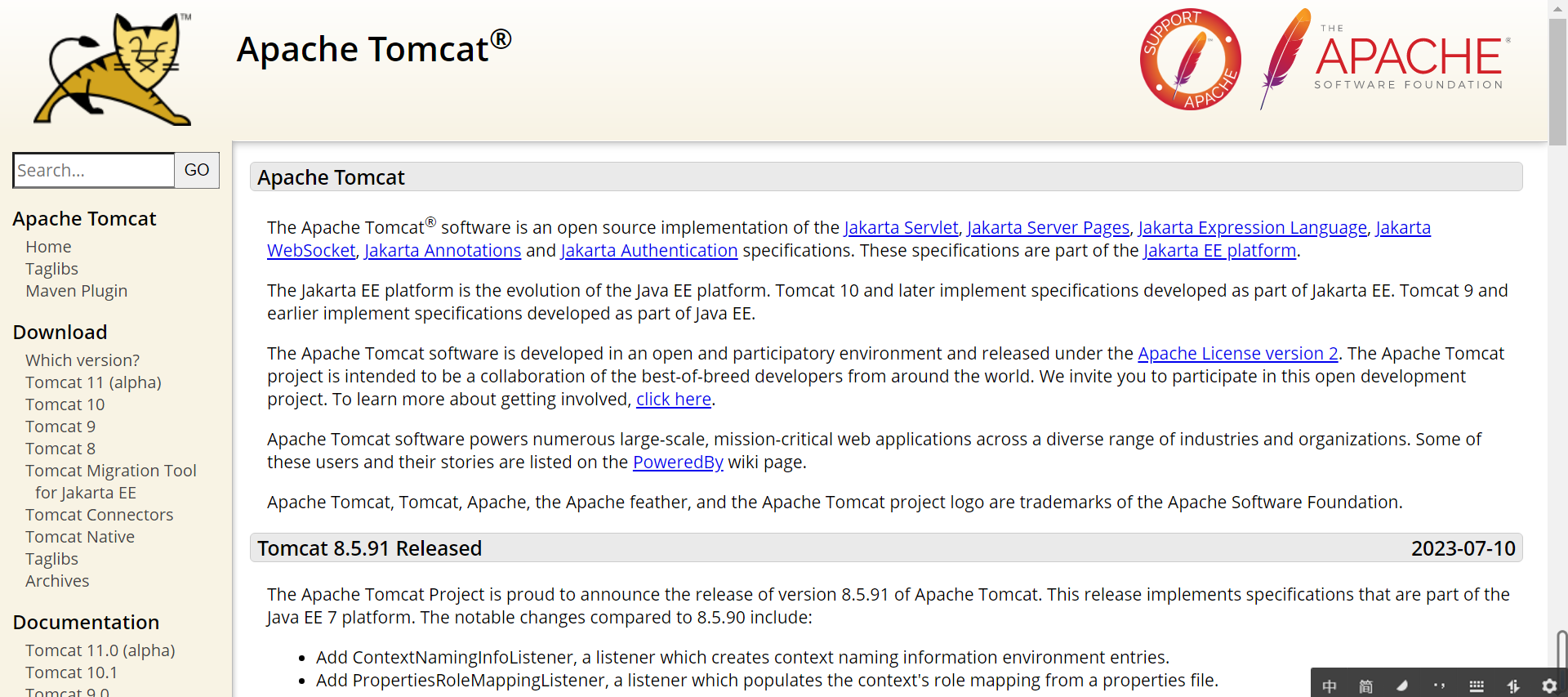Open Tomcat 10 download link
The height and width of the screenshot is (697, 1568).
click(x=65, y=404)
